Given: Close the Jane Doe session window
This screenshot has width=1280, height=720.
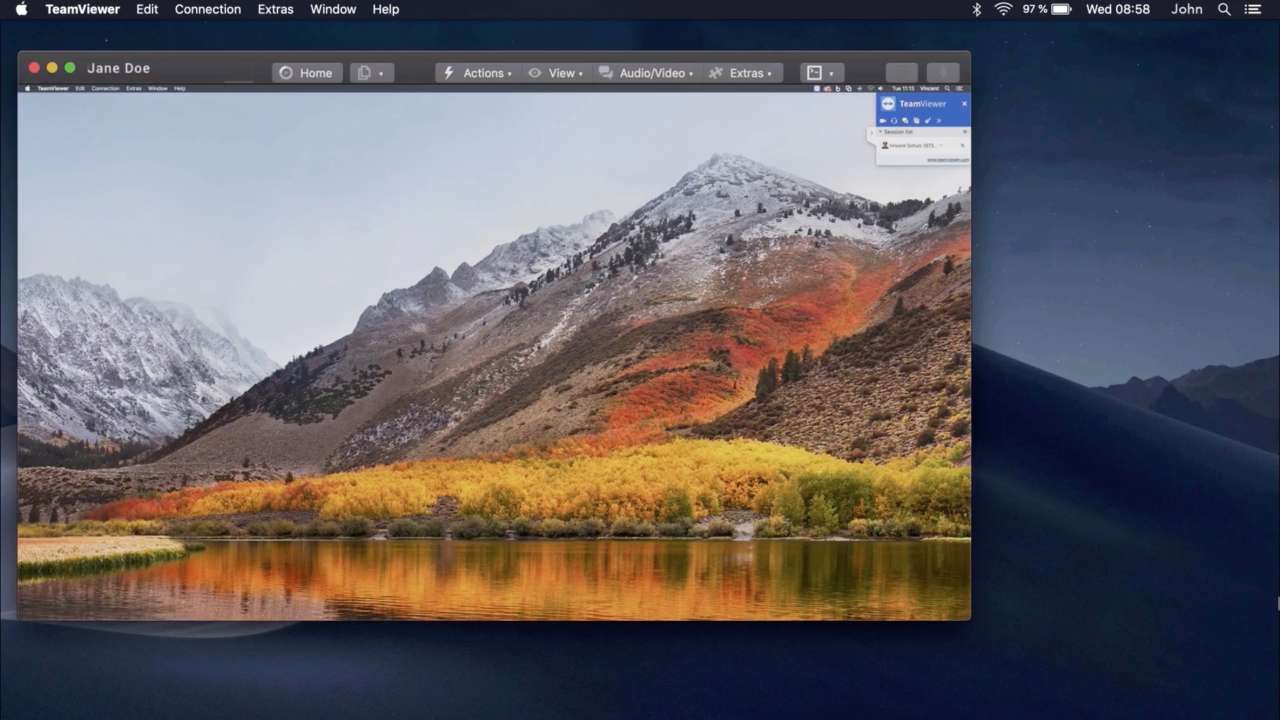Looking at the screenshot, I should [34, 68].
